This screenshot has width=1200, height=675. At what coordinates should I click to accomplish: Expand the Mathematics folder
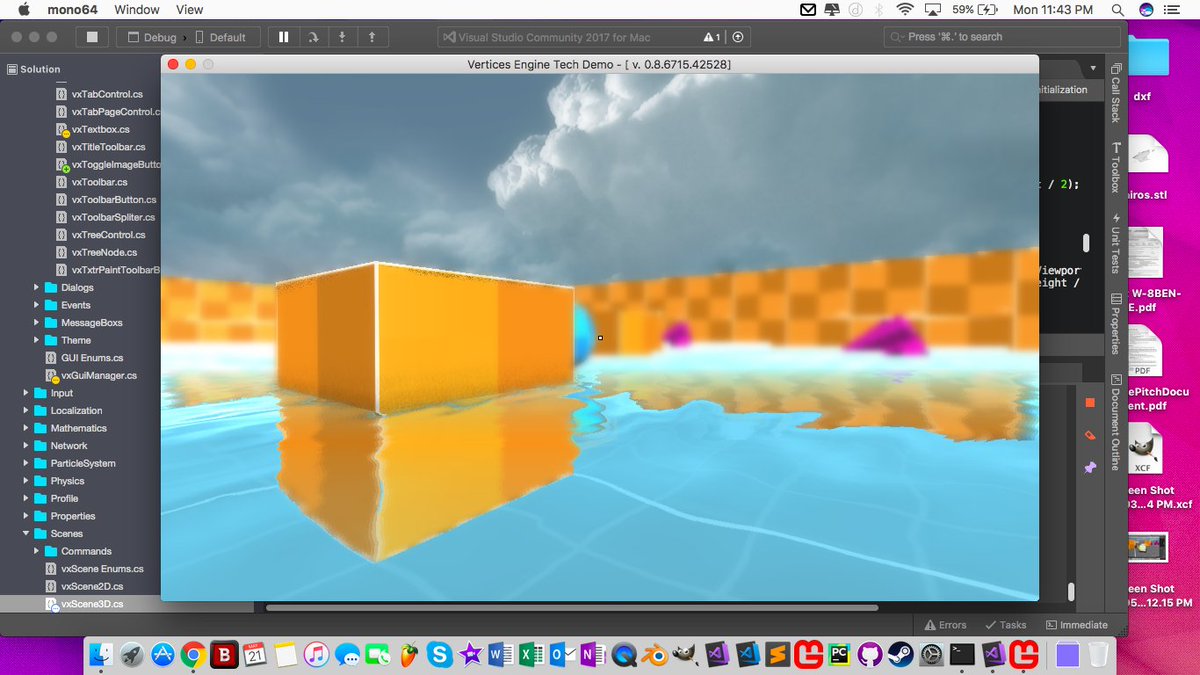[x=27, y=428]
